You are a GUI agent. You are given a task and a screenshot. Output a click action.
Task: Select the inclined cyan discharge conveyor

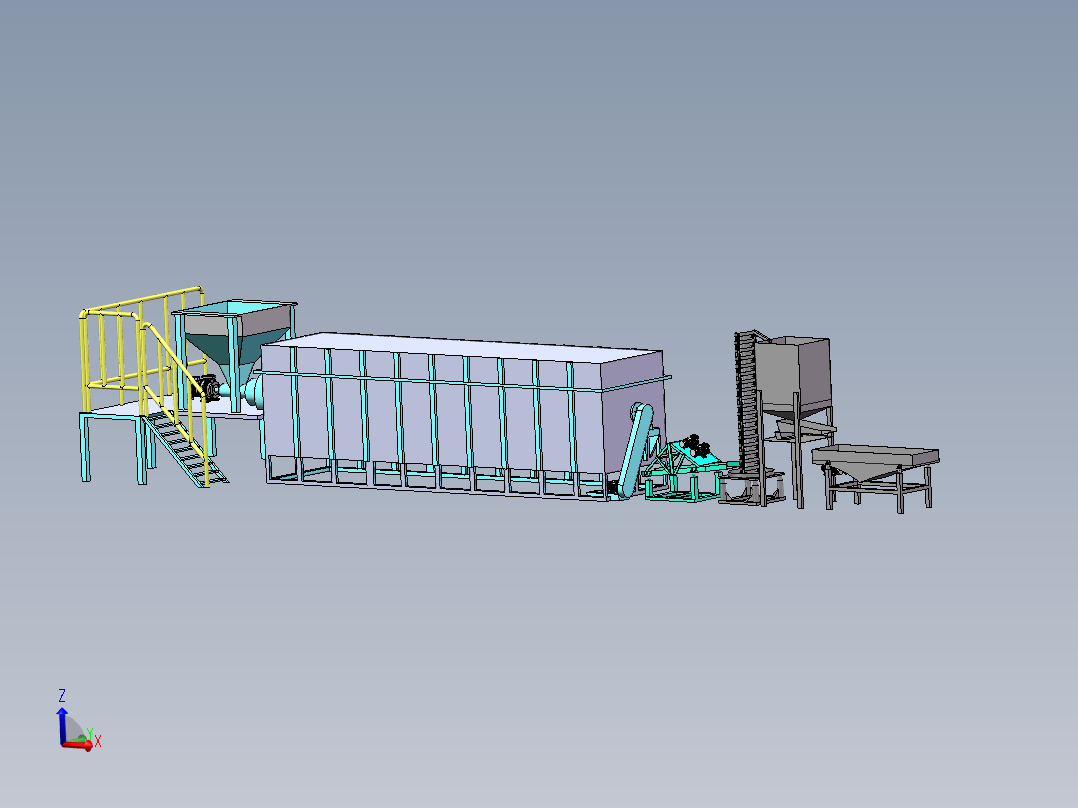click(636, 450)
